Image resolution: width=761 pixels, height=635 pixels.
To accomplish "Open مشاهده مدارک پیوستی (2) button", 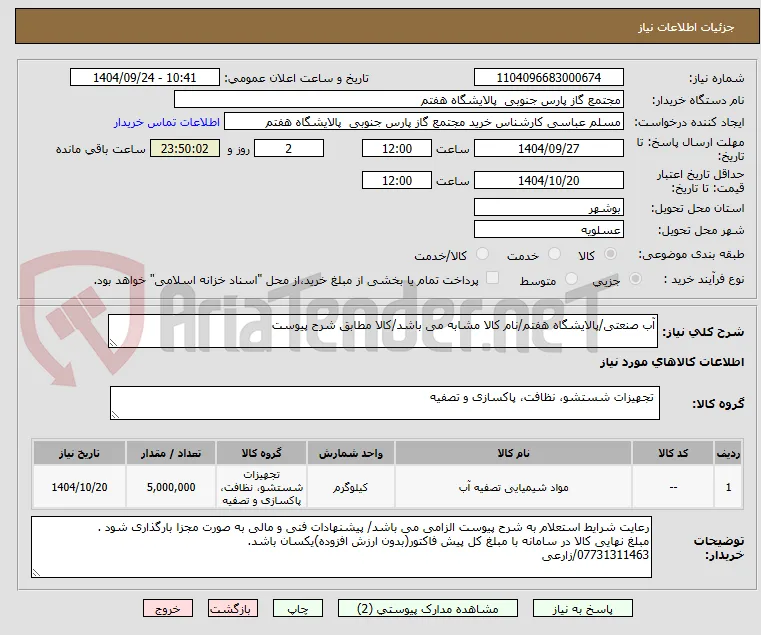I will coord(428,608).
